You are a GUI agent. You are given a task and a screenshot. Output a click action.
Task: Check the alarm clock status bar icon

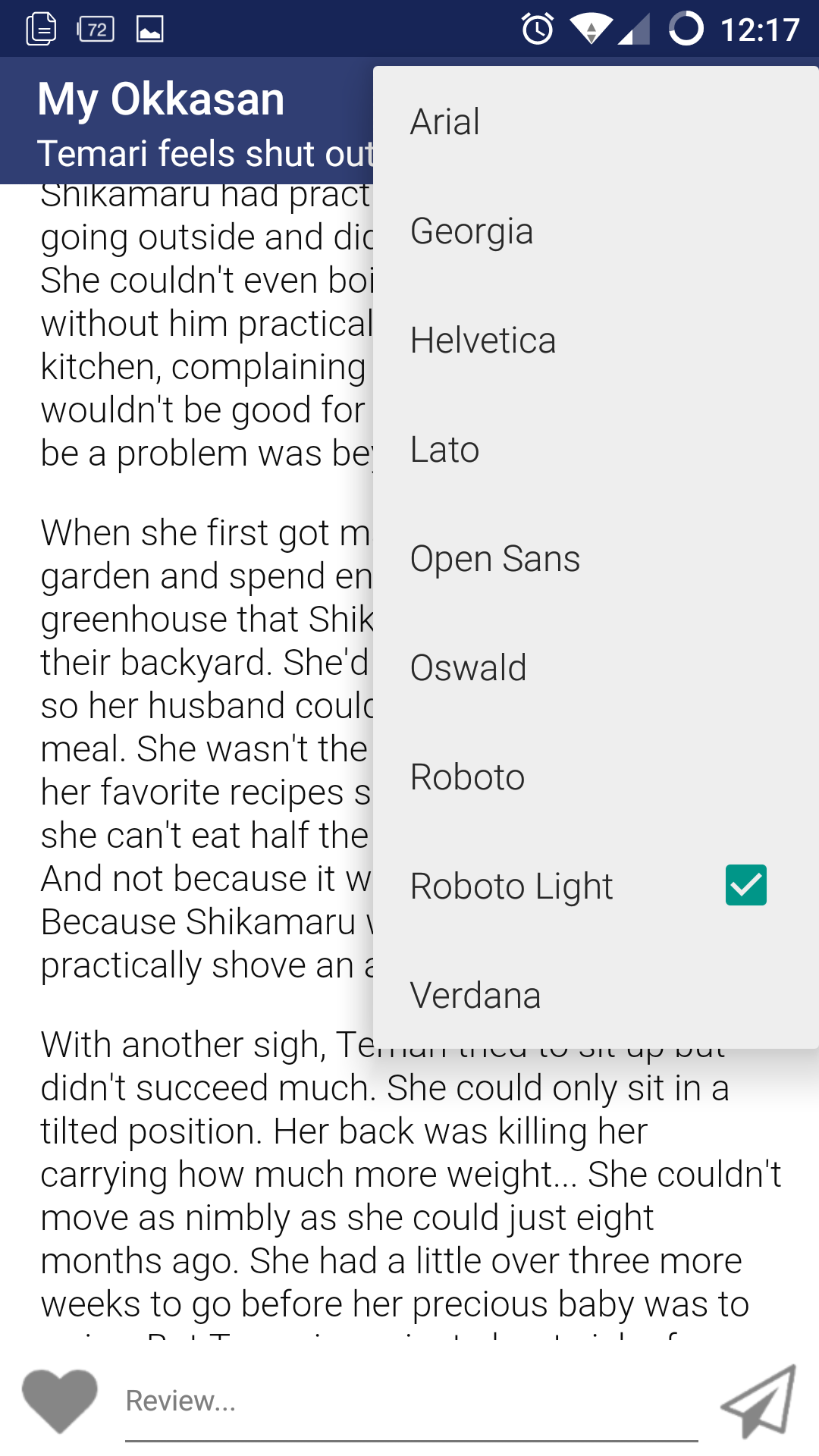(x=534, y=29)
